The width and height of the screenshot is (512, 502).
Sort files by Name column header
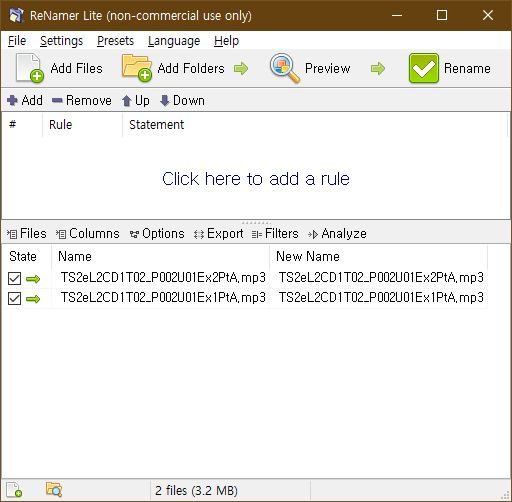[x=160, y=257]
